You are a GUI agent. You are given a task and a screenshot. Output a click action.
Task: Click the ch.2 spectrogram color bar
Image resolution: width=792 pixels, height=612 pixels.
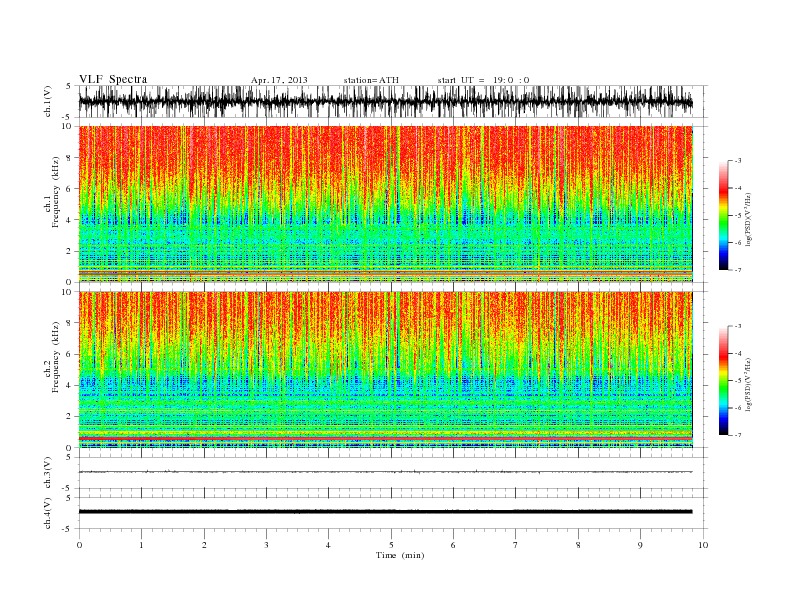coord(723,381)
